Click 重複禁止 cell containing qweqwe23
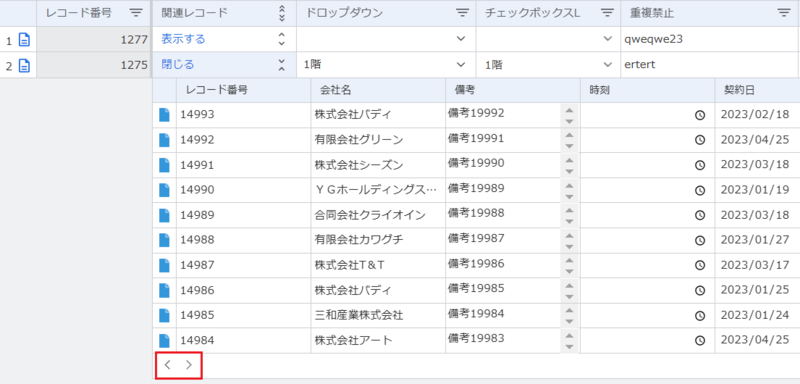 [710, 39]
